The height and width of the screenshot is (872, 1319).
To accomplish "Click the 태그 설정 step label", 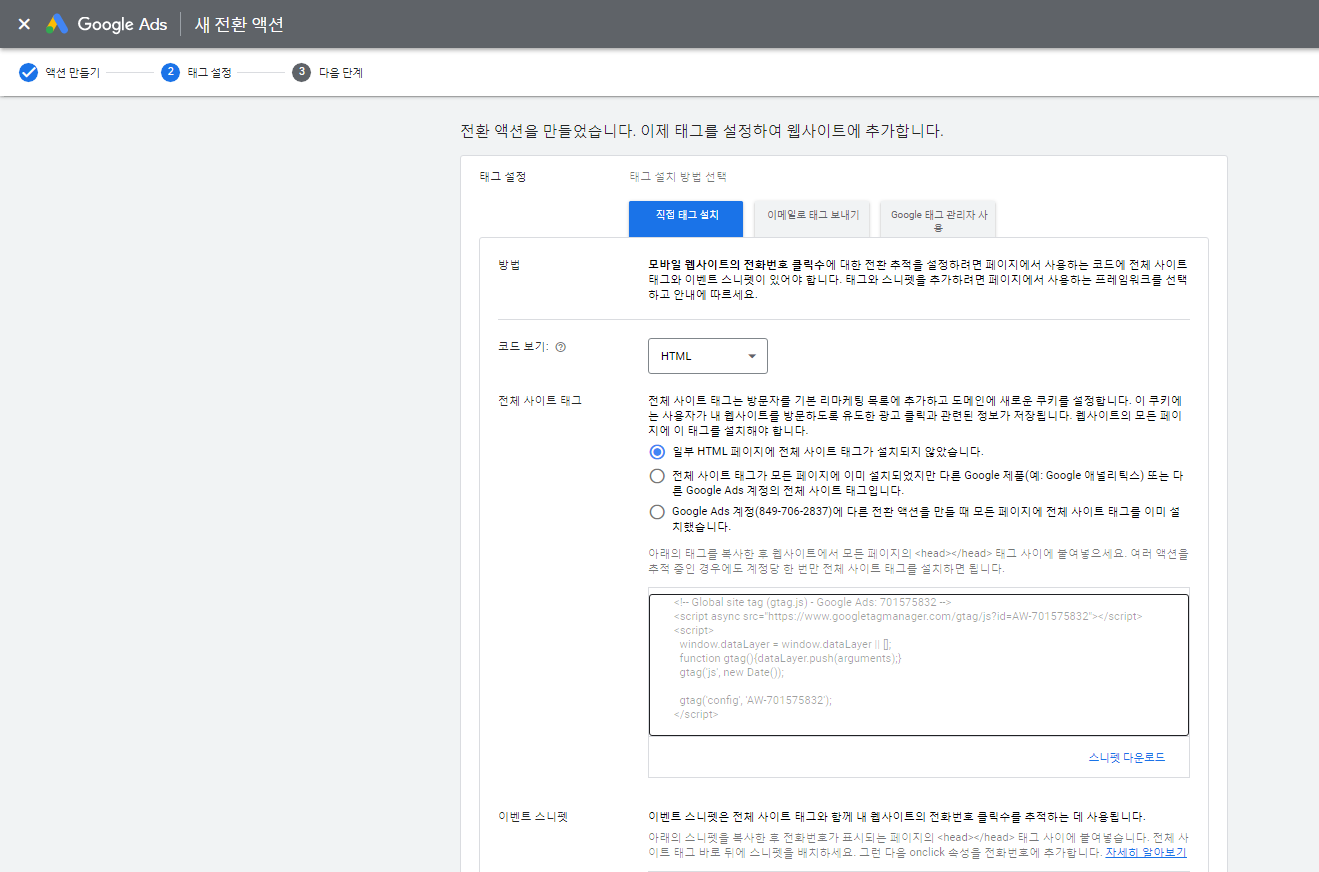I will coord(222,72).
